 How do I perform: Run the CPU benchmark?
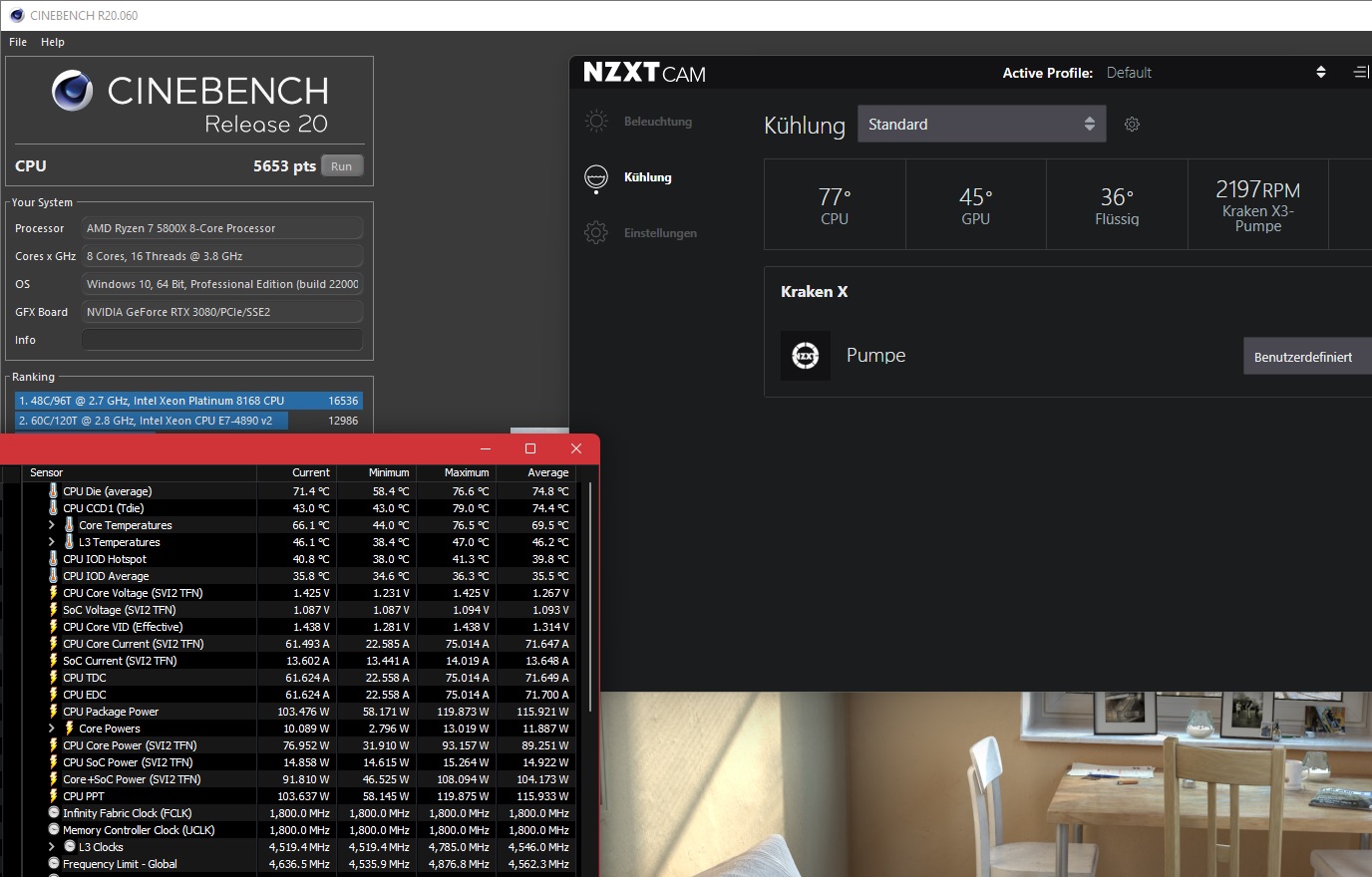pos(341,166)
